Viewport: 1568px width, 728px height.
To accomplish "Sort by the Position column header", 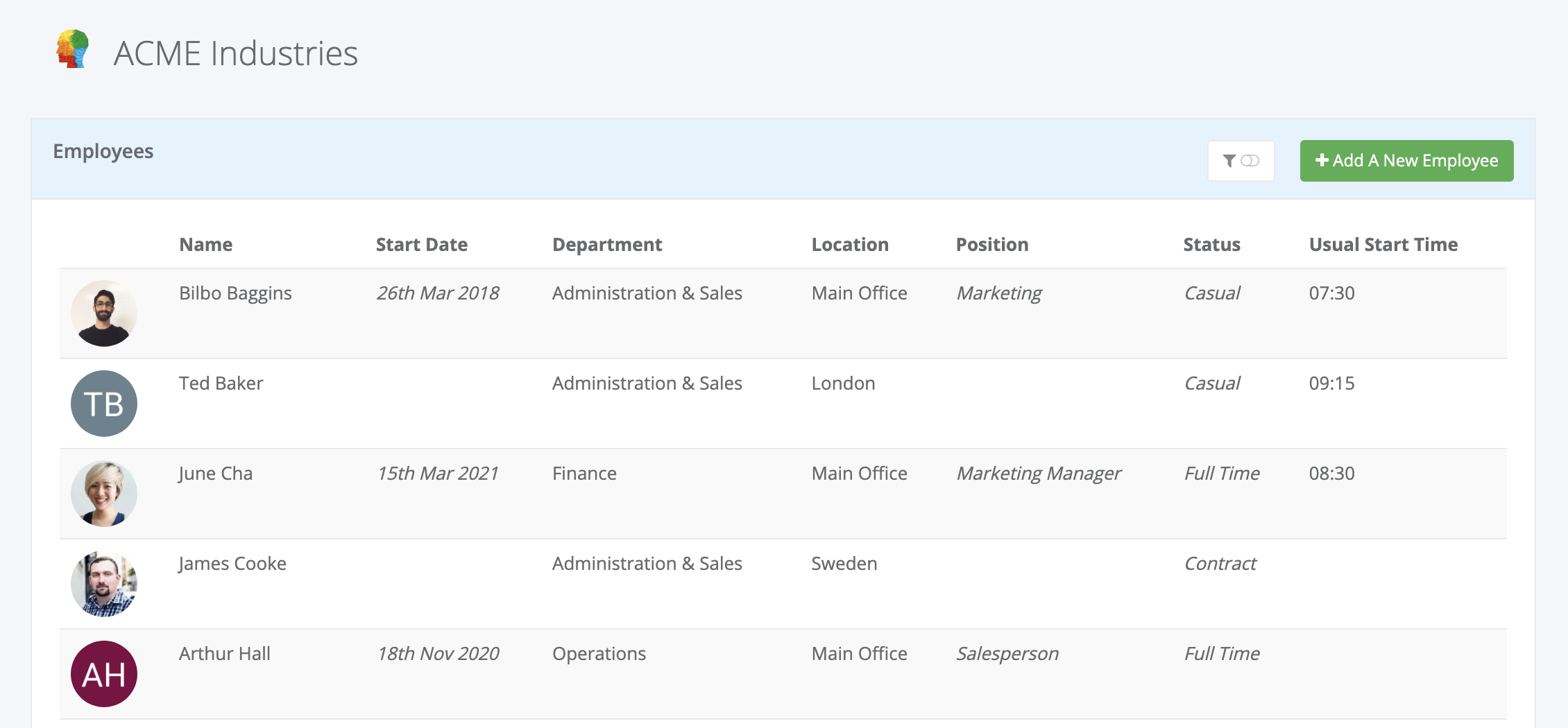I will (x=992, y=245).
